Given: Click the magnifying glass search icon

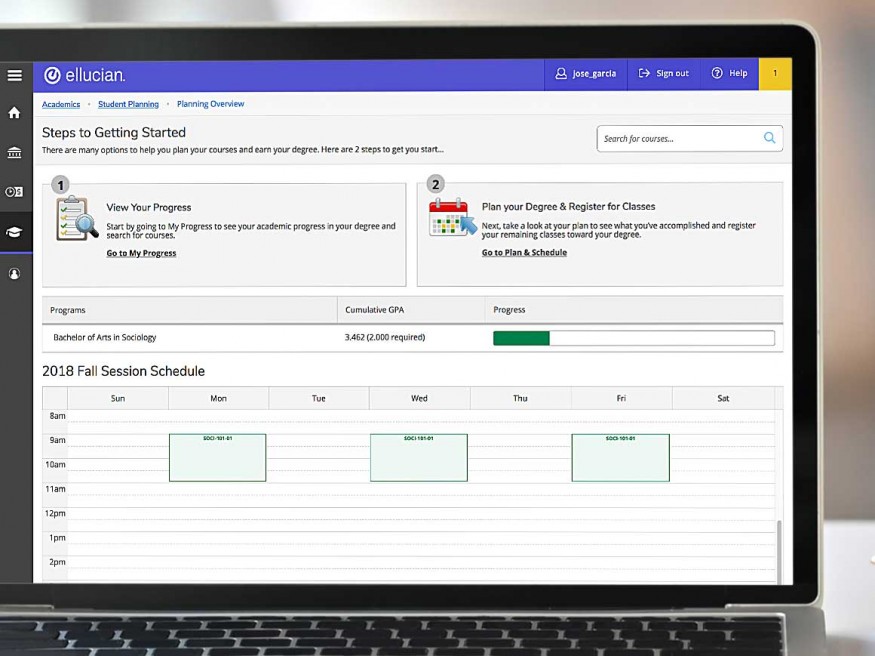Looking at the screenshot, I should click(769, 138).
